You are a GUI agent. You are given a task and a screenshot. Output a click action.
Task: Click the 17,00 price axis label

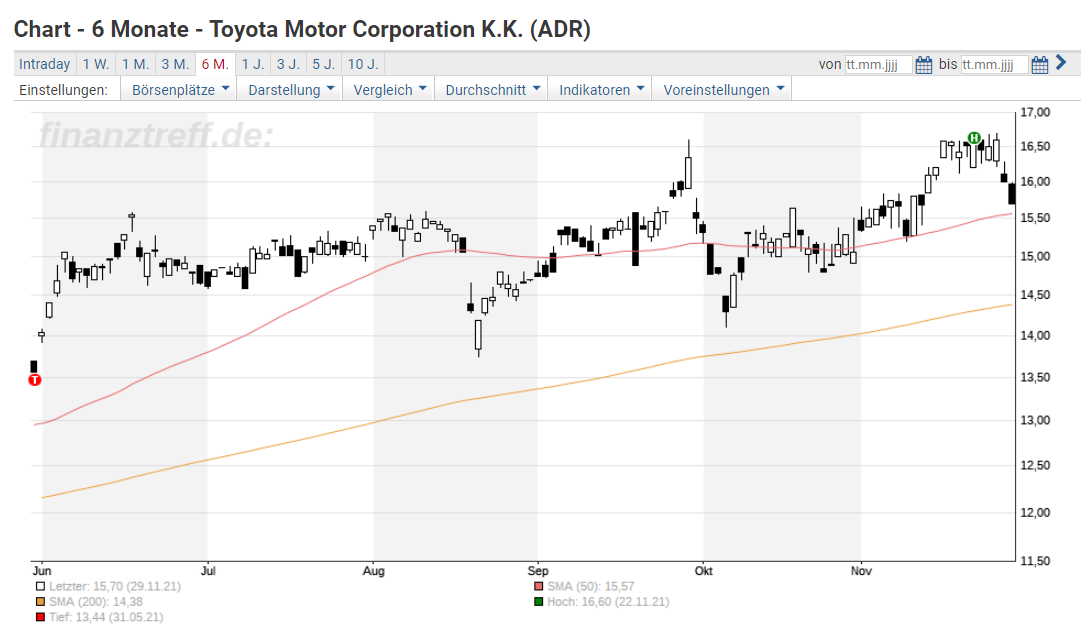[x=1035, y=112]
